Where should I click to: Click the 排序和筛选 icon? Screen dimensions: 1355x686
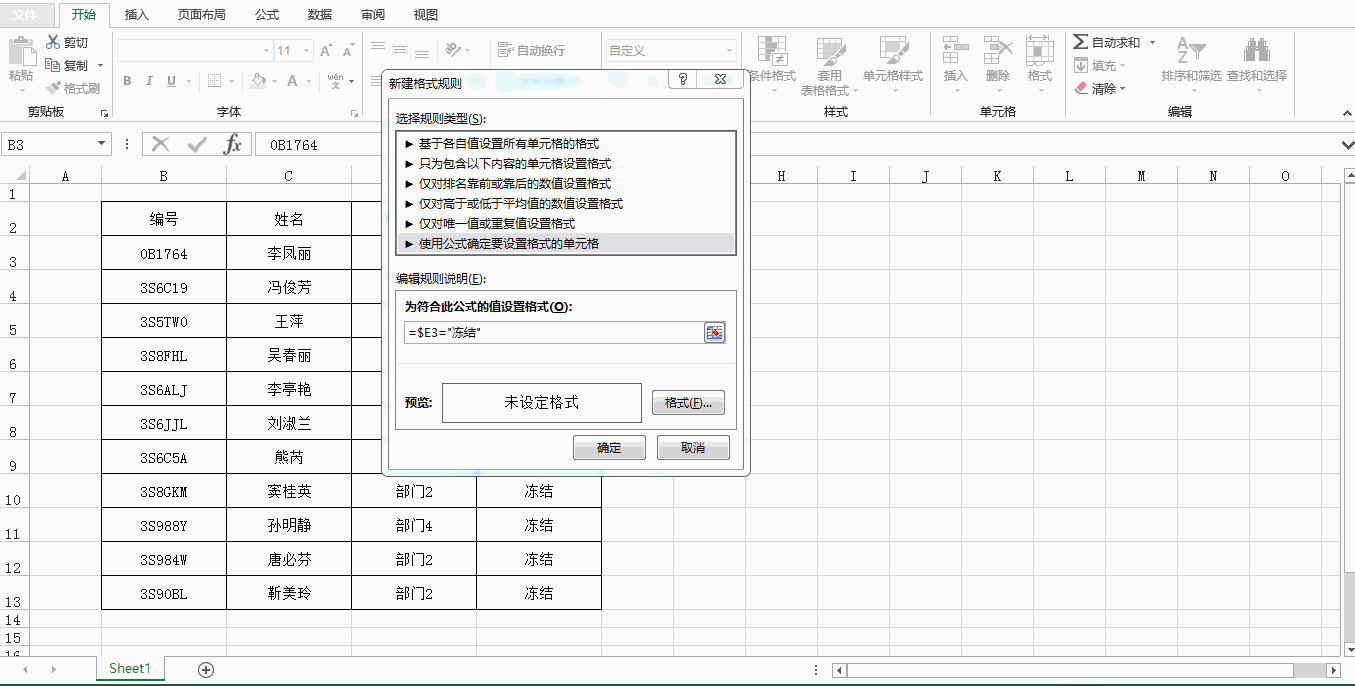pyautogui.click(x=1191, y=52)
